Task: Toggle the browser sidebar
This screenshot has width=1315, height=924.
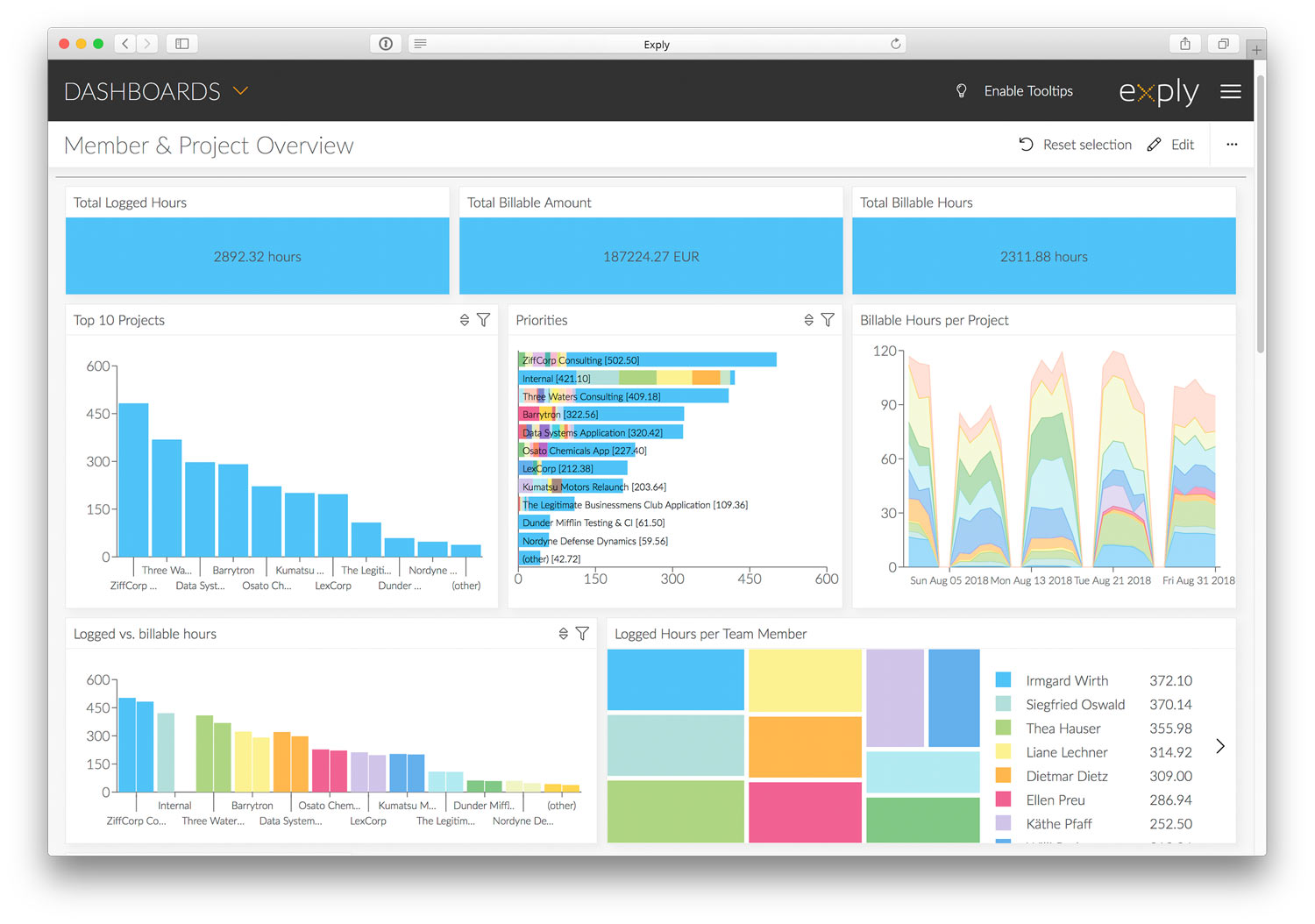Action: [x=182, y=43]
